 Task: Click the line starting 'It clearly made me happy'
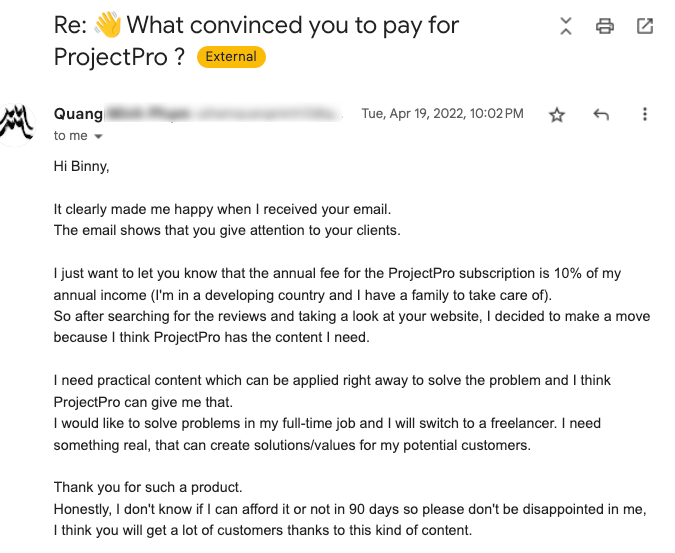coord(222,209)
